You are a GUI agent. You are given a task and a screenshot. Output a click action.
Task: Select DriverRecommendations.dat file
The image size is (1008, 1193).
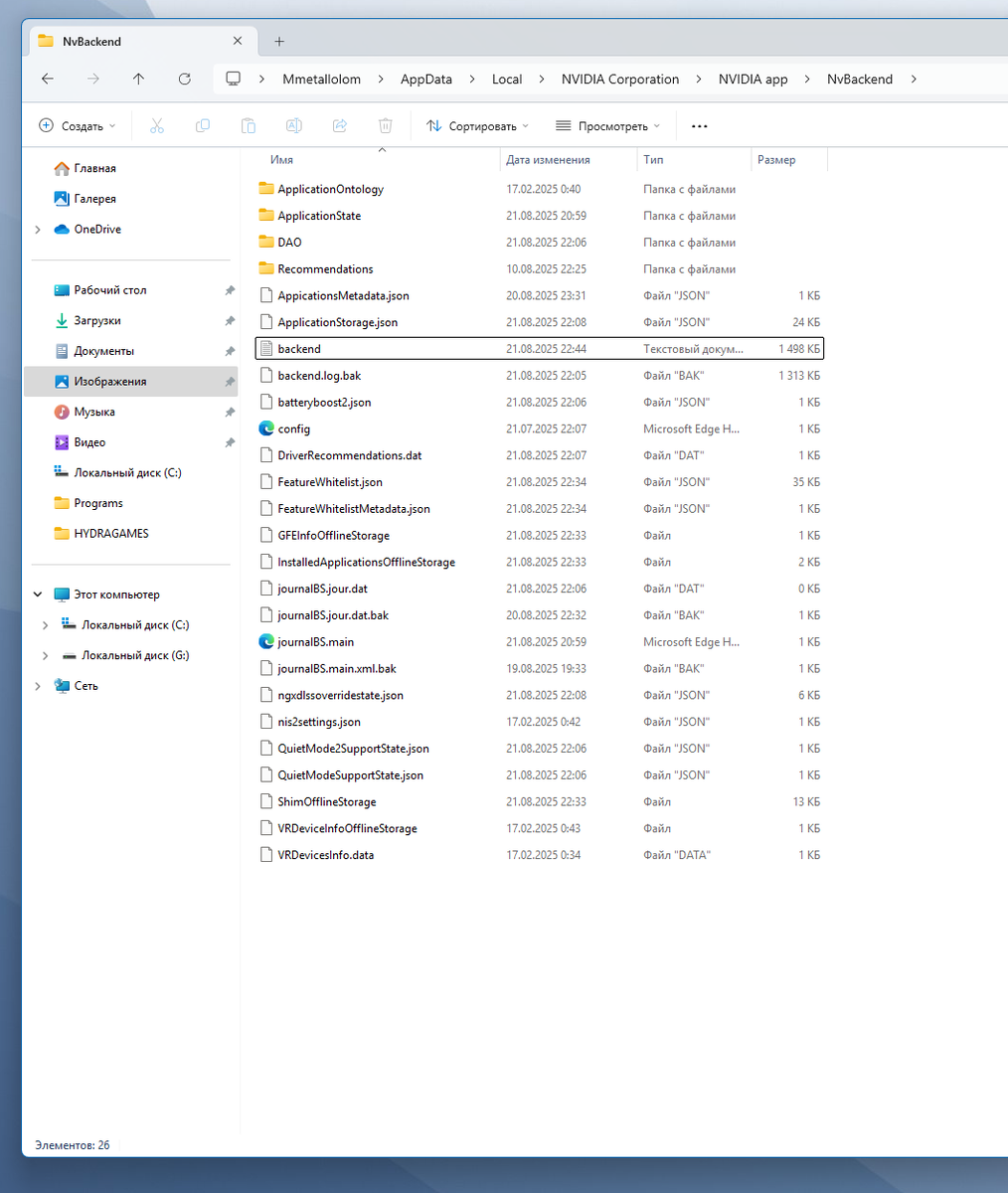point(540,455)
